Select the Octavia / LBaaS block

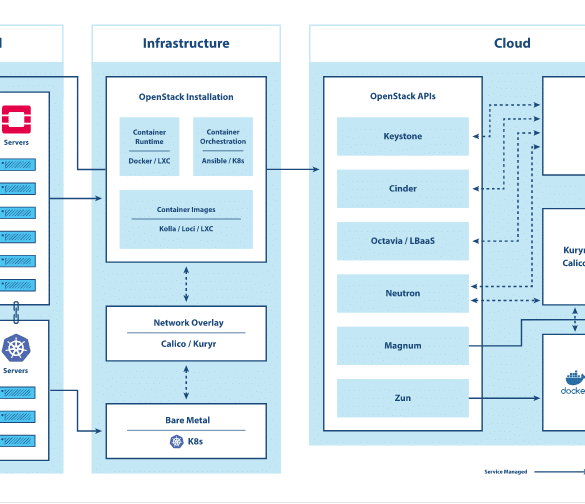tap(403, 241)
